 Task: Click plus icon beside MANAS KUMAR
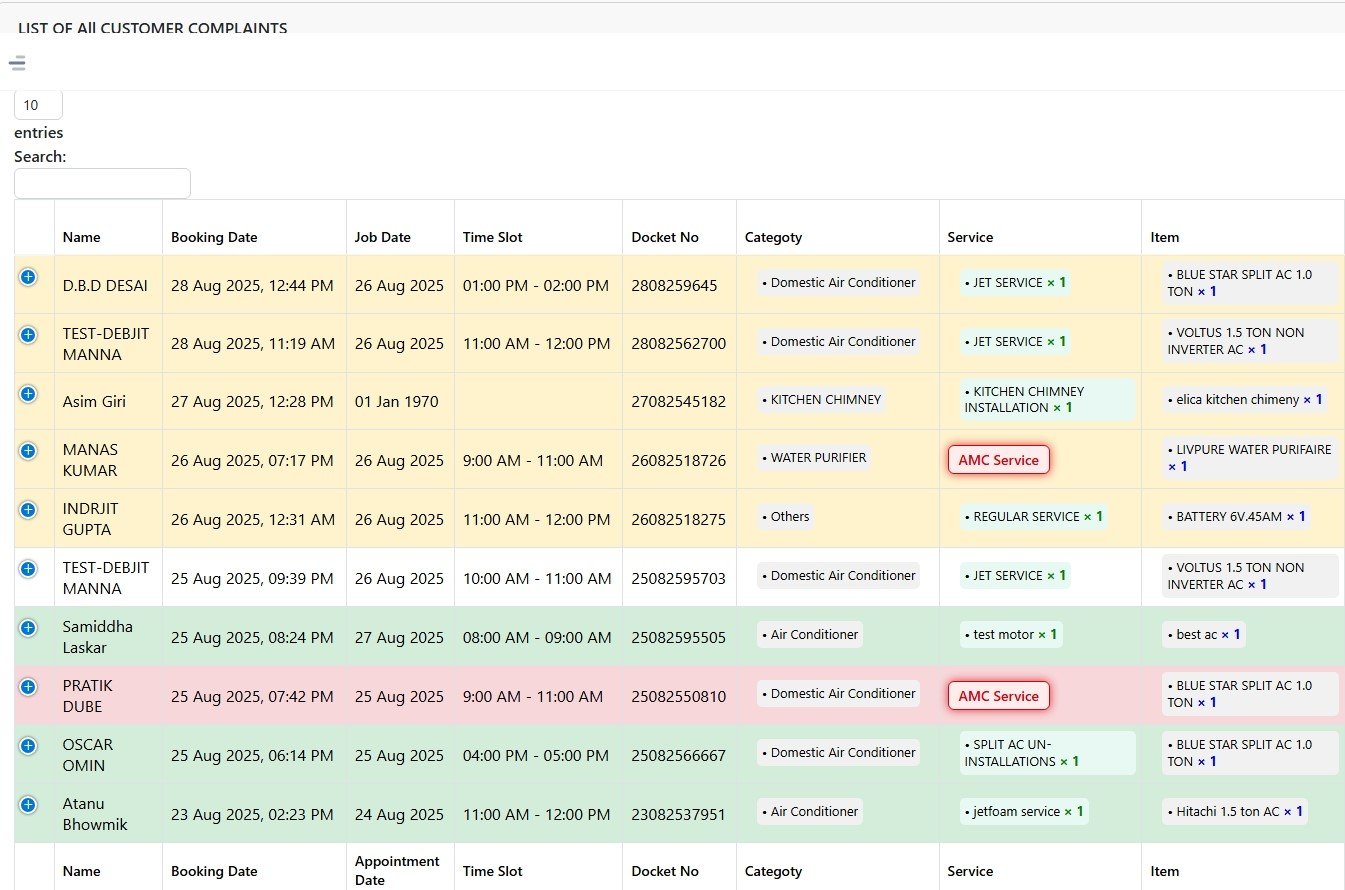pos(28,451)
